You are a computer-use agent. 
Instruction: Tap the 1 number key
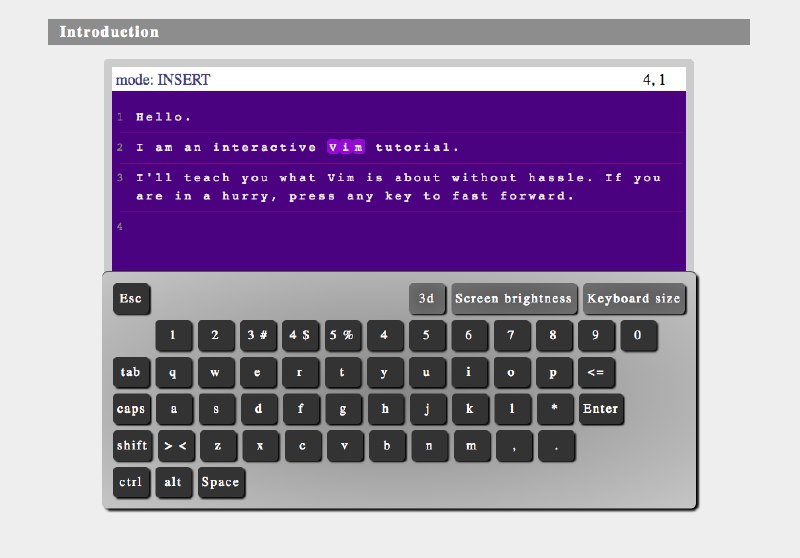coord(173,335)
